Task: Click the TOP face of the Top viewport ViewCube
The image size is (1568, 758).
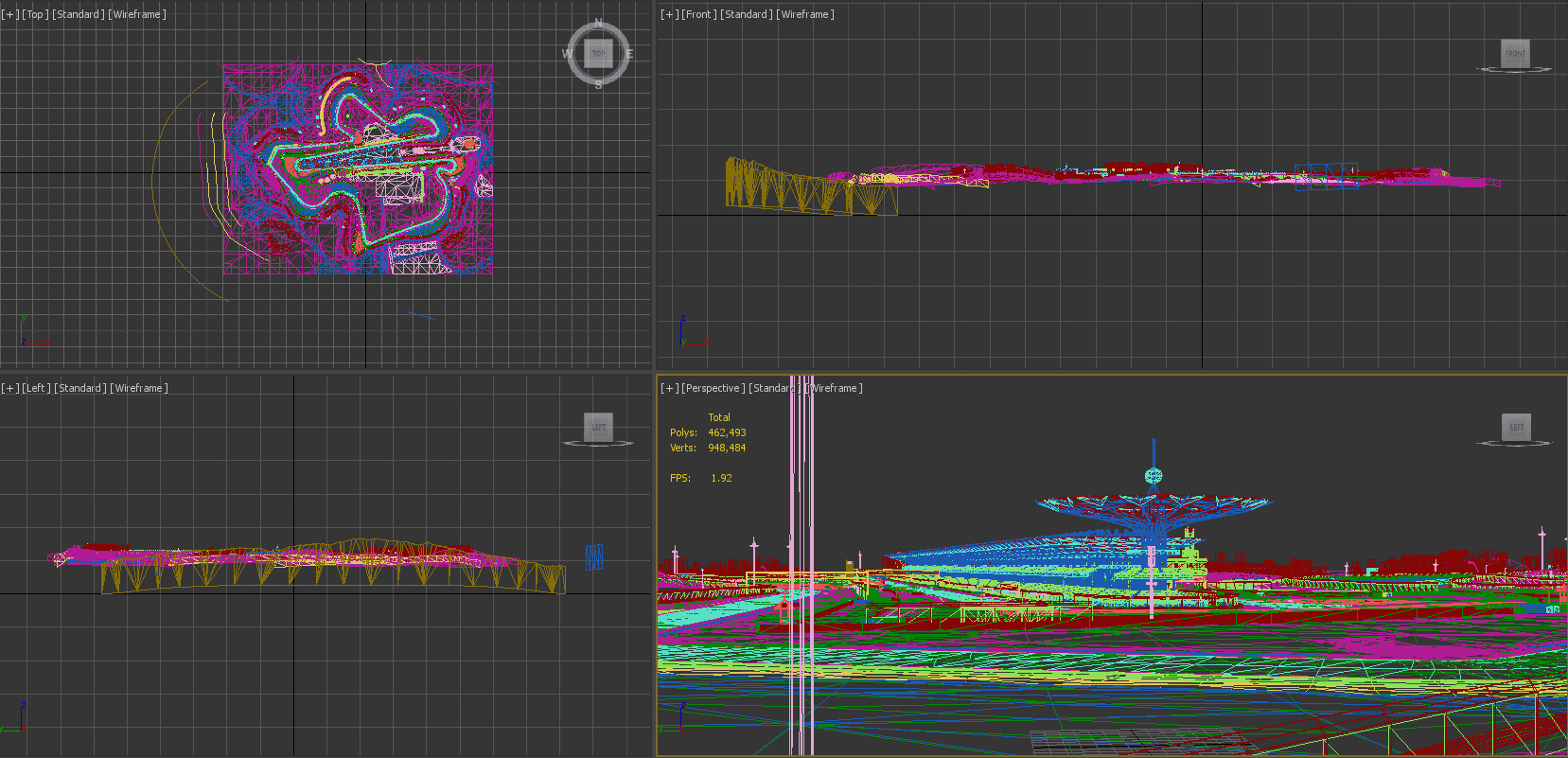Action: (x=598, y=54)
